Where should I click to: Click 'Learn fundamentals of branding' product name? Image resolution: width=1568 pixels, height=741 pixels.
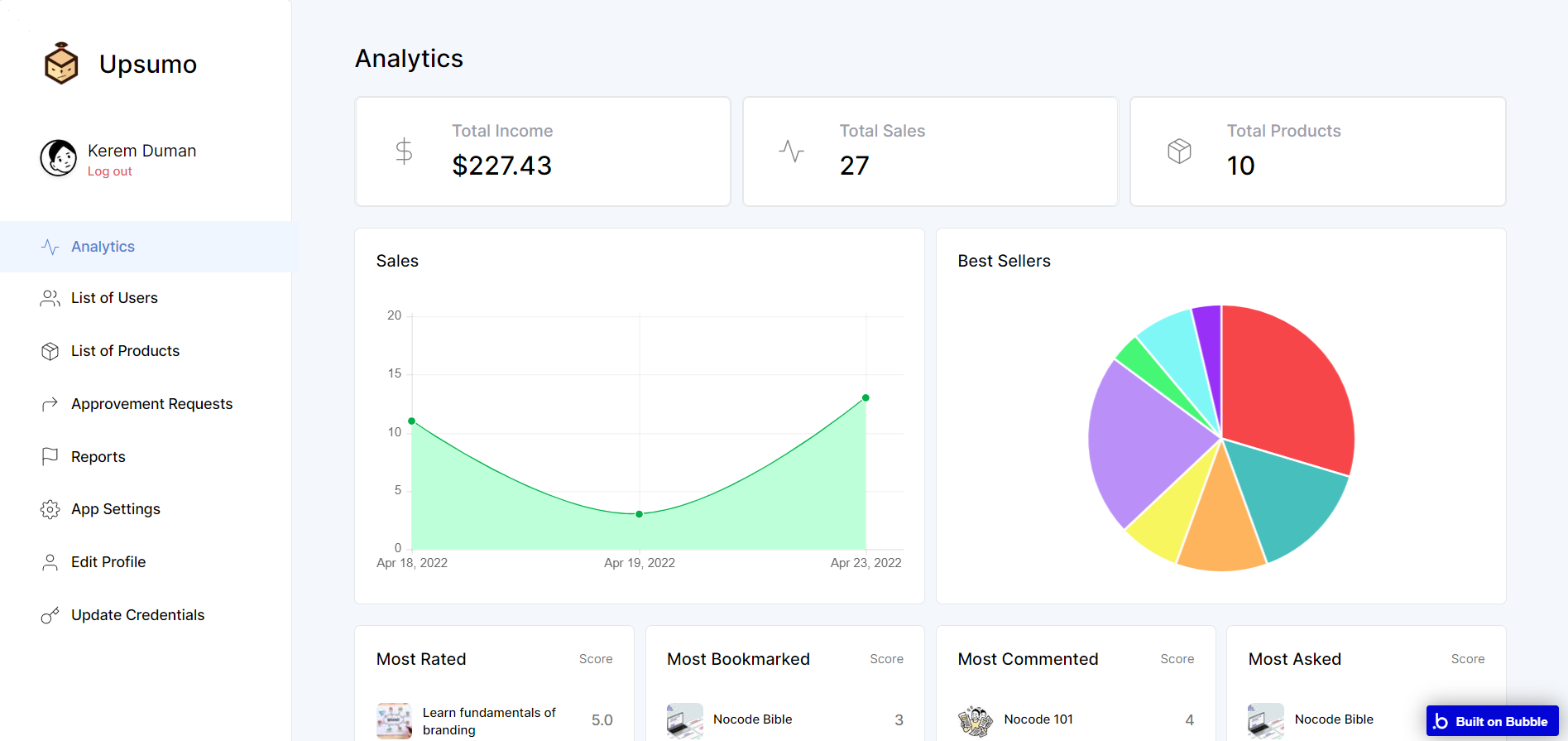click(489, 721)
